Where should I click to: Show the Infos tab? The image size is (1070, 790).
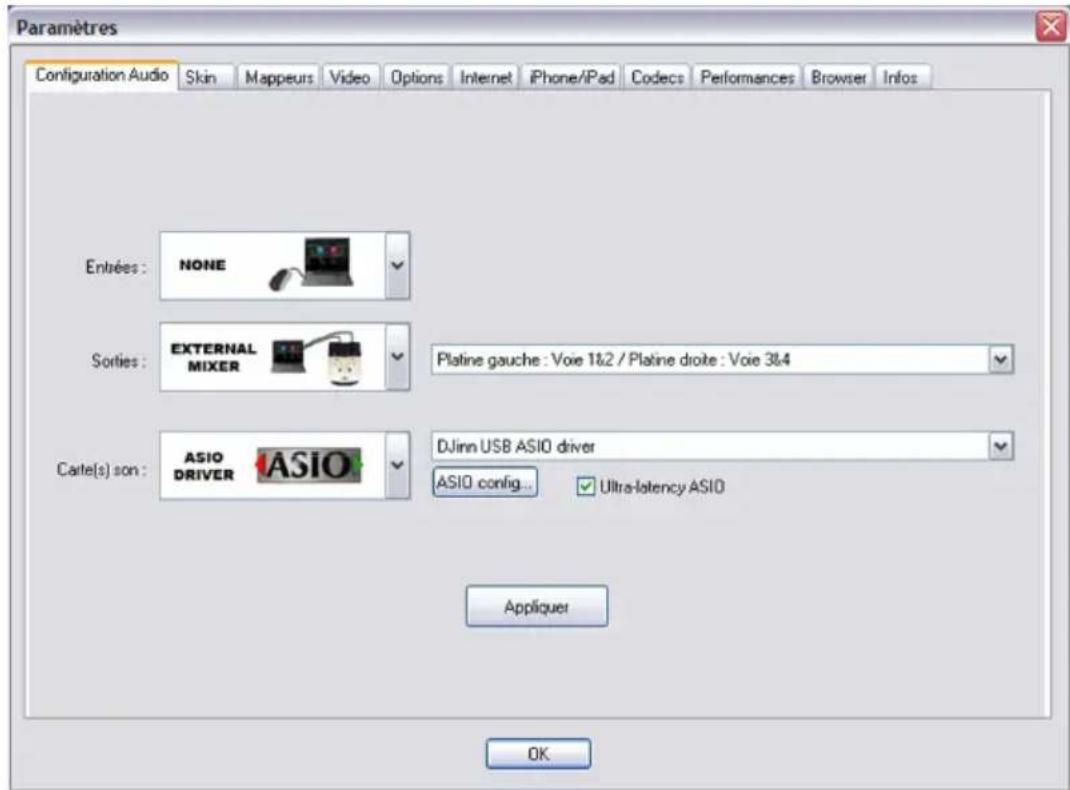click(901, 78)
